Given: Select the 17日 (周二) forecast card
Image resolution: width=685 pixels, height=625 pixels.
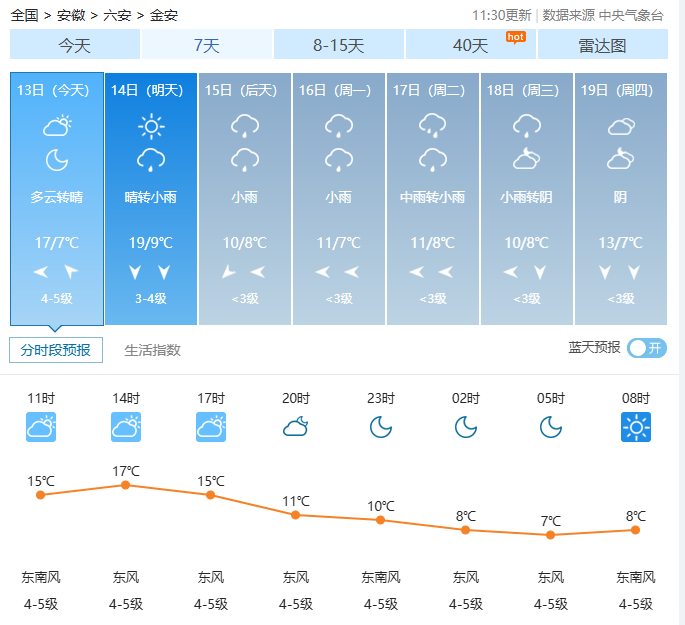Looking at the screenshot, I should tap(432, 198).
